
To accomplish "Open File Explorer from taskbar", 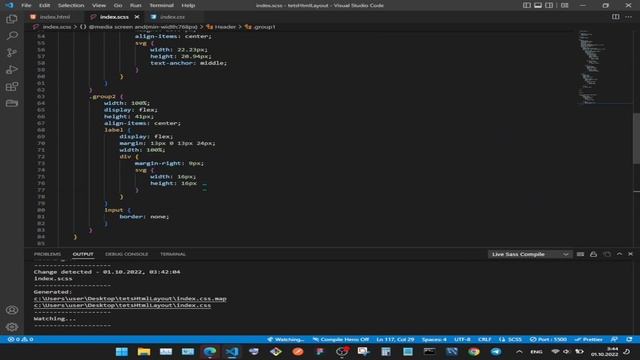I will click(144, 351).
